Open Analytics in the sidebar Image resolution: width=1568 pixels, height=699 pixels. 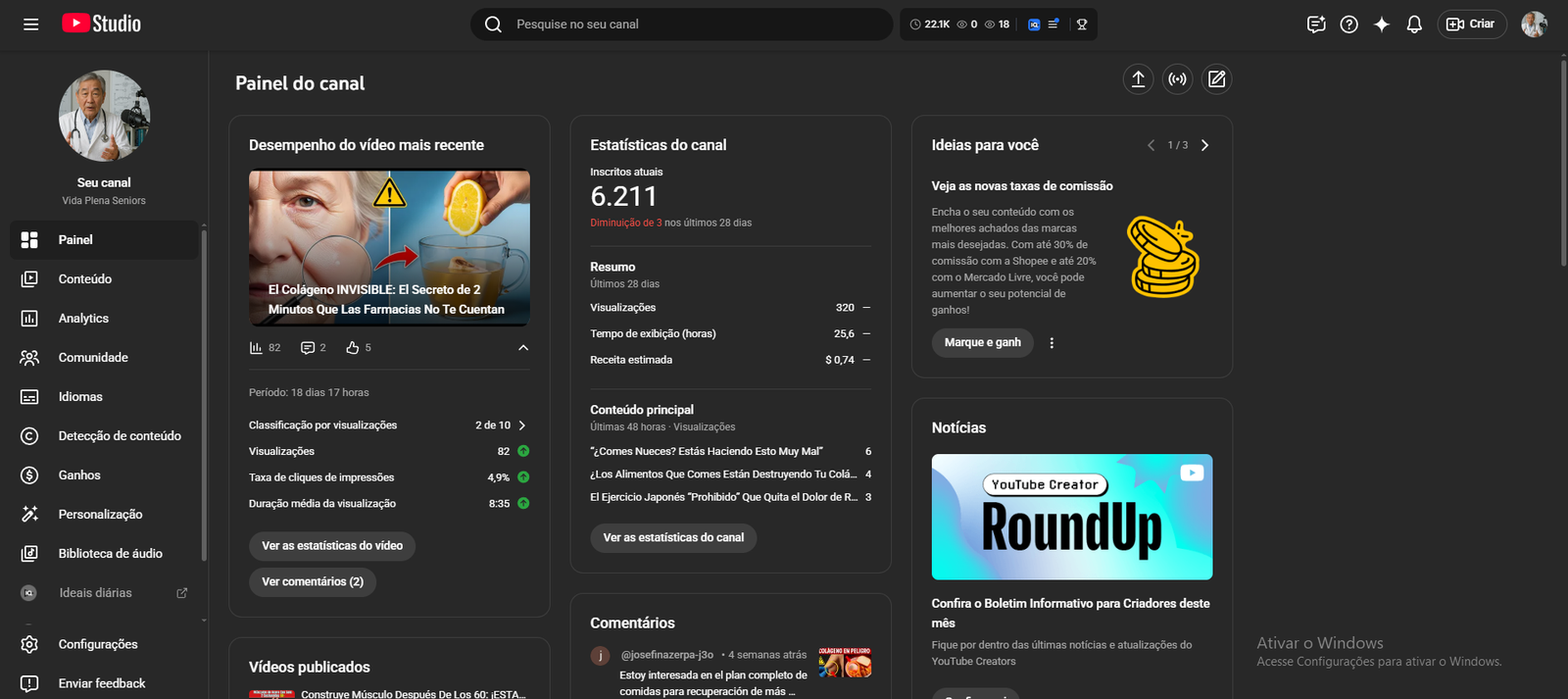tap(83, 319)
